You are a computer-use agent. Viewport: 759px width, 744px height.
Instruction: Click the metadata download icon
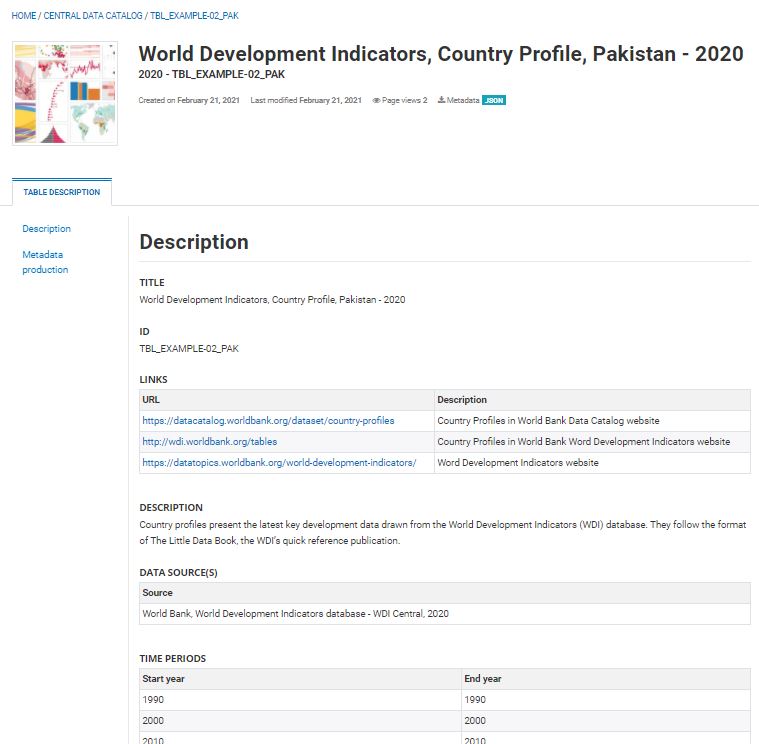tap(441, 101)
